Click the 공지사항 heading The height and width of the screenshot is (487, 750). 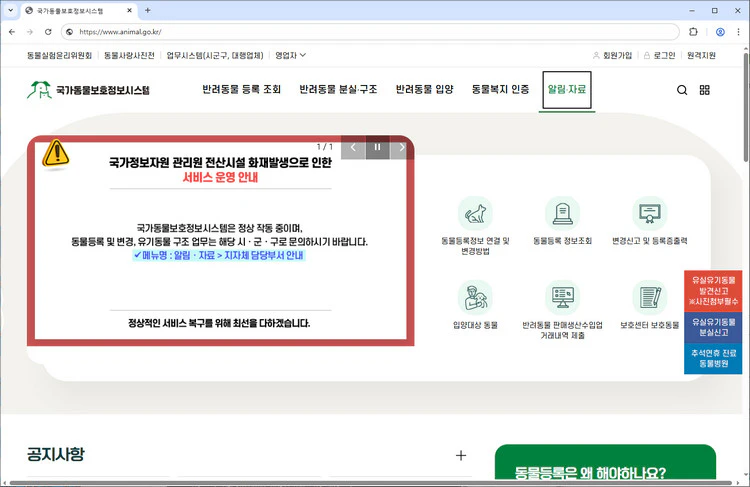tap(55, 454)
